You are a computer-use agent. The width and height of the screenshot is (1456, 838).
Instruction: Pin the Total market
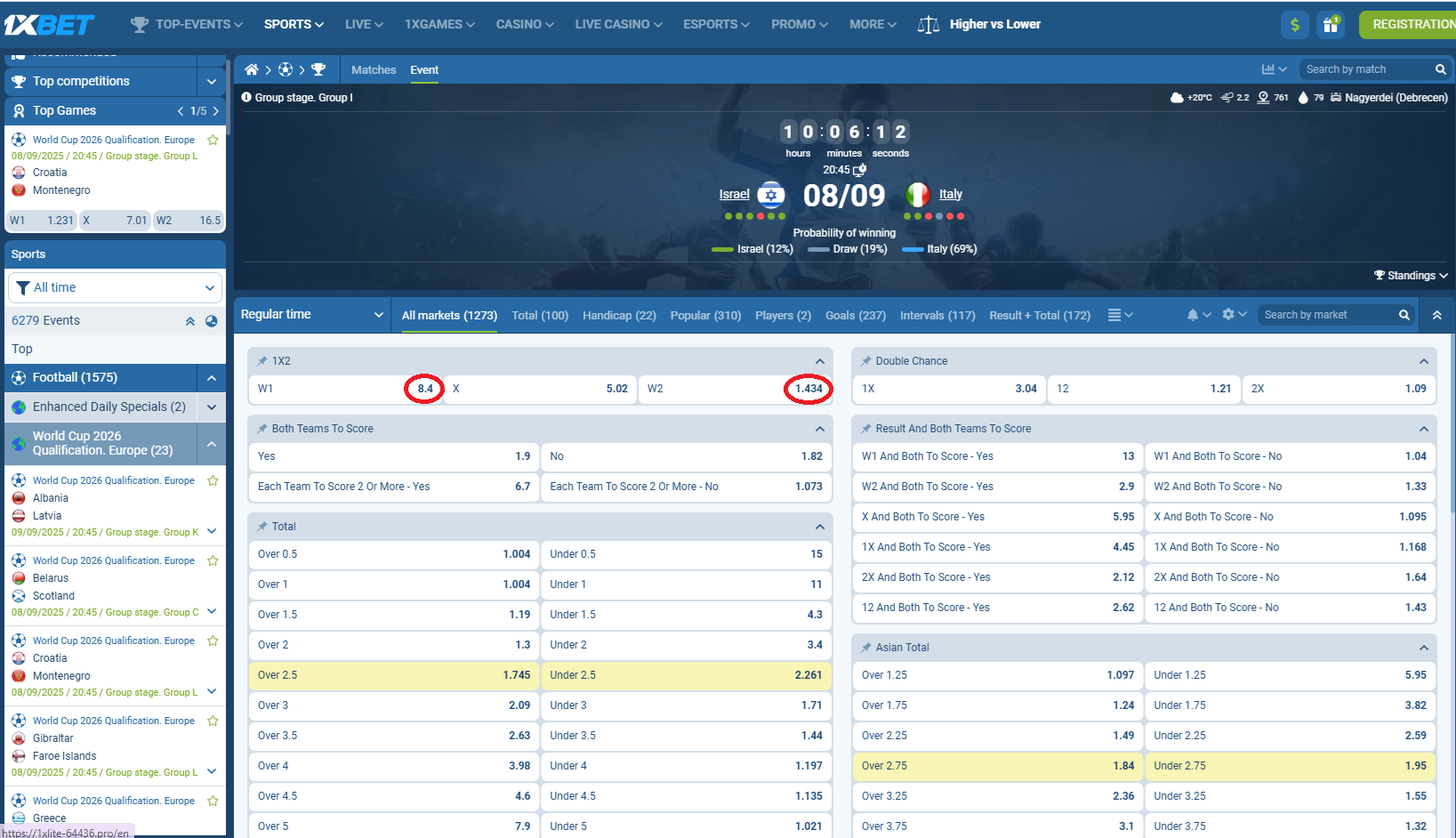262,527
